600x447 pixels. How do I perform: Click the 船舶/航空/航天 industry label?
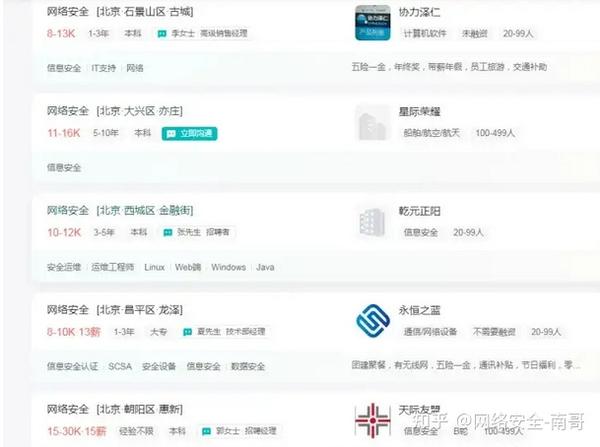(431, 133)
